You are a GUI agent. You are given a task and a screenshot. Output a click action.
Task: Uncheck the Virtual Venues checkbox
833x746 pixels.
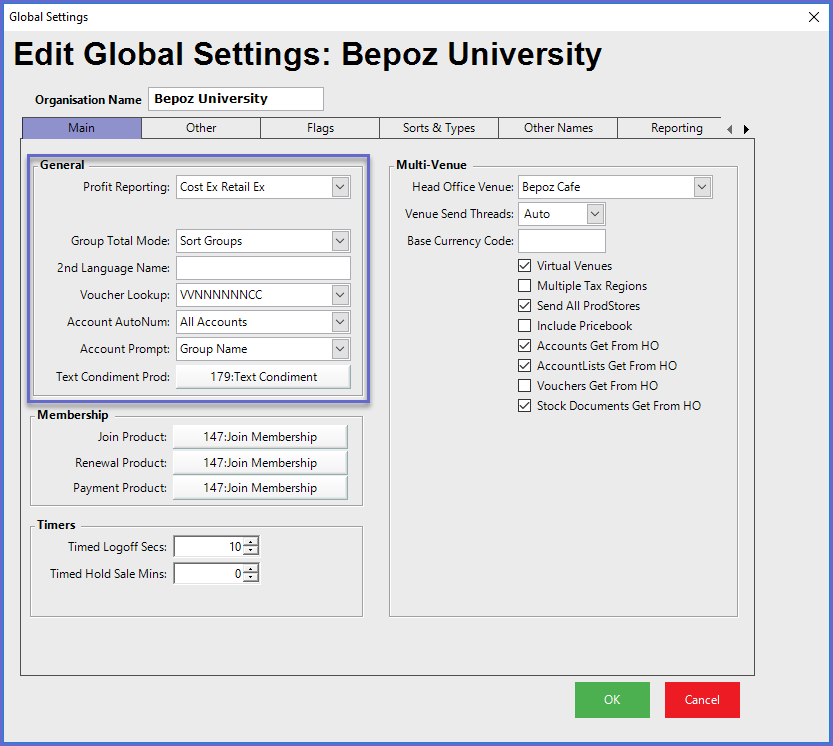[x=525, y=266]
